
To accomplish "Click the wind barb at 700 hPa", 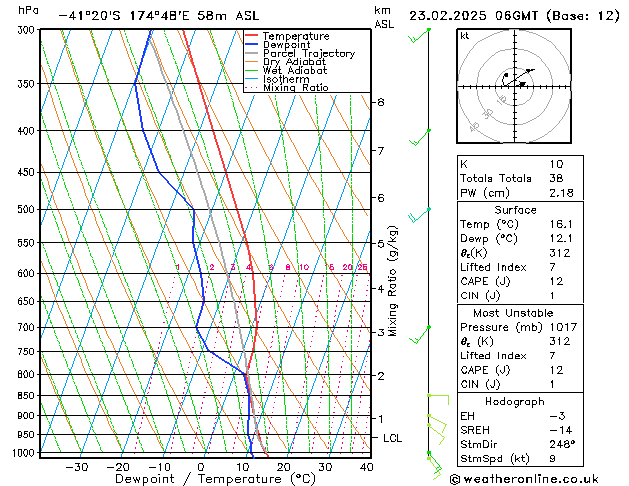I will (x=419, y=334).
